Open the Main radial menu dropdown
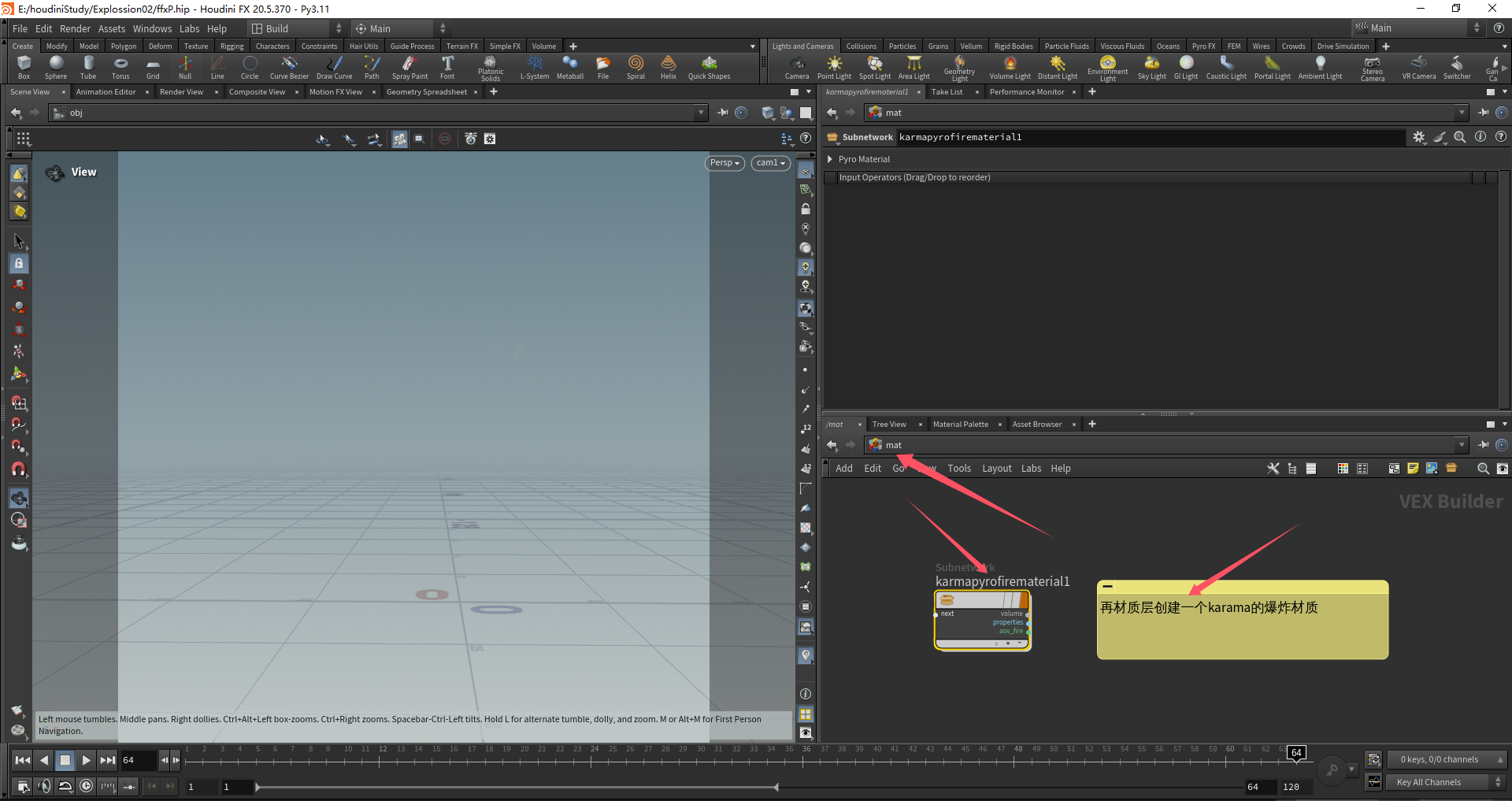The image size is (1512, 801). (x=400, y=28)
